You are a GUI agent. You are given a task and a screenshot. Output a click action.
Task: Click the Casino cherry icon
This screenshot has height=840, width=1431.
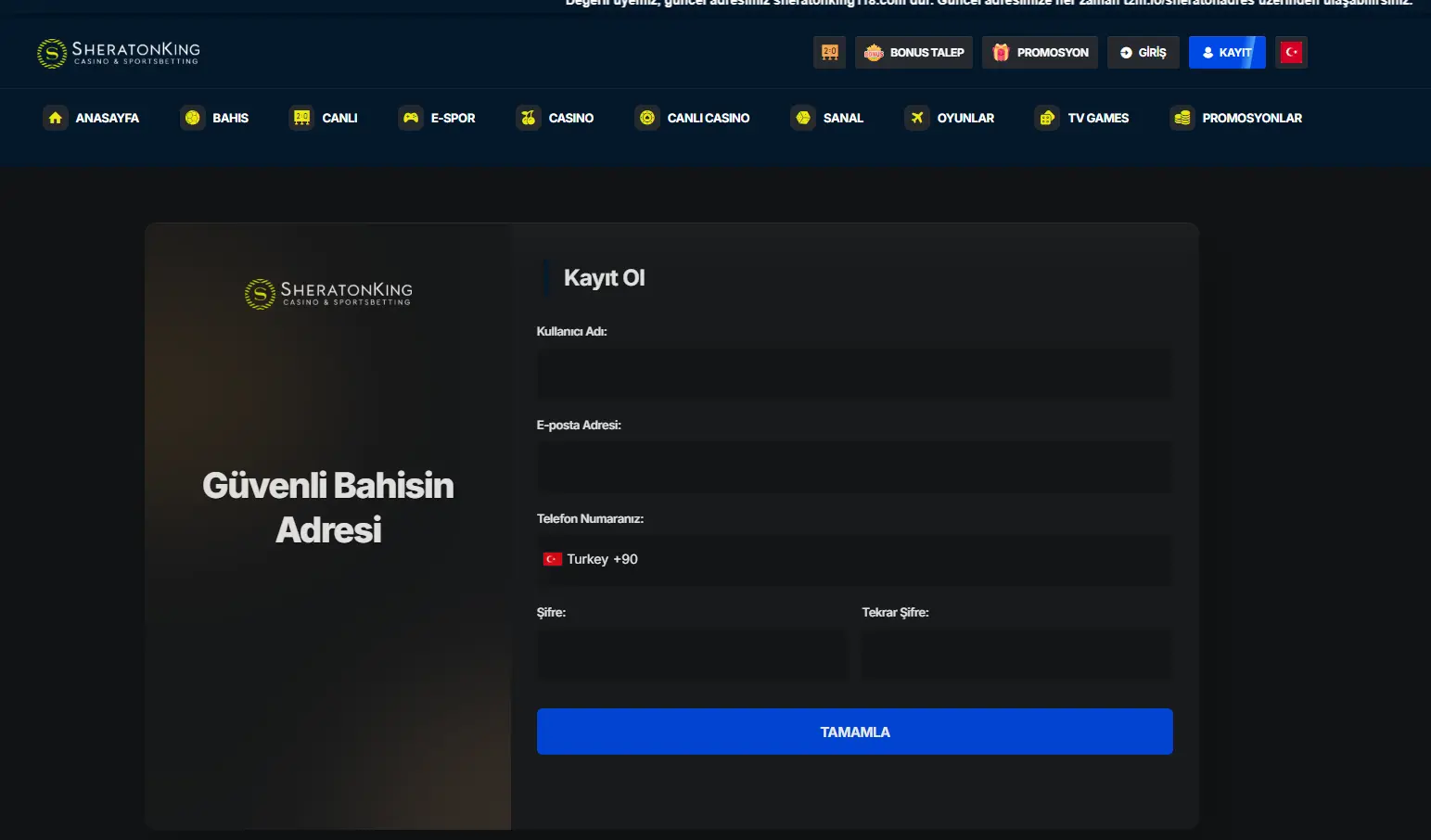(x=528, y=118)
